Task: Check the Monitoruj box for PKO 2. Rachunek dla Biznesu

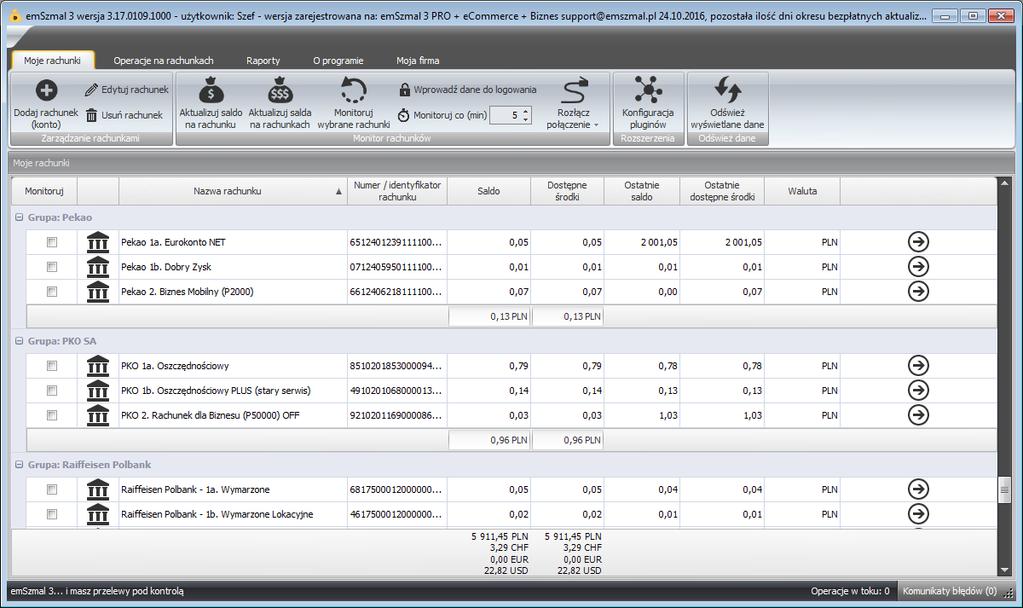Action: click(x=52, y=415)
